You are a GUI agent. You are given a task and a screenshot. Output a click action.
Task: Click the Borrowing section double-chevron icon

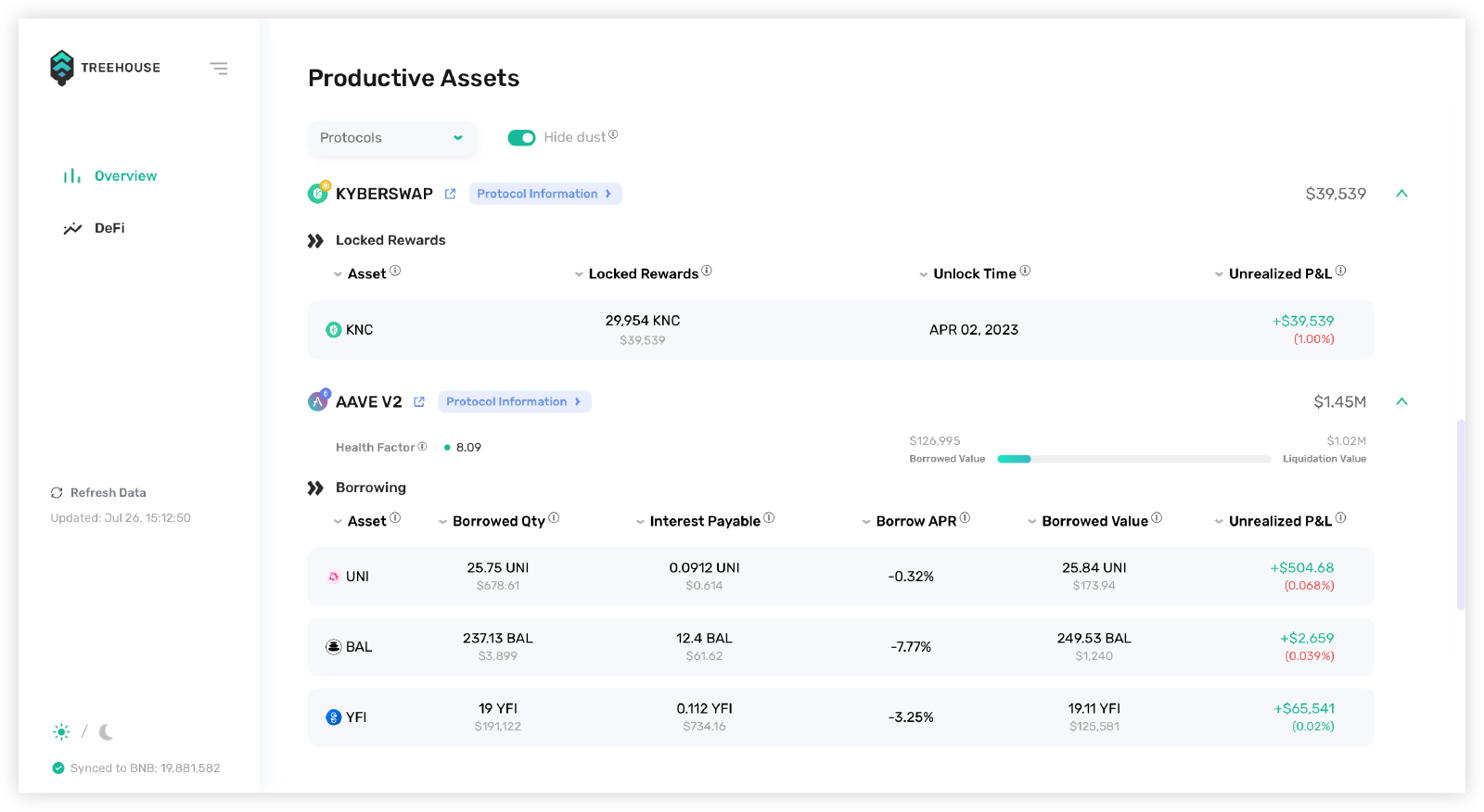pos(315,488)
